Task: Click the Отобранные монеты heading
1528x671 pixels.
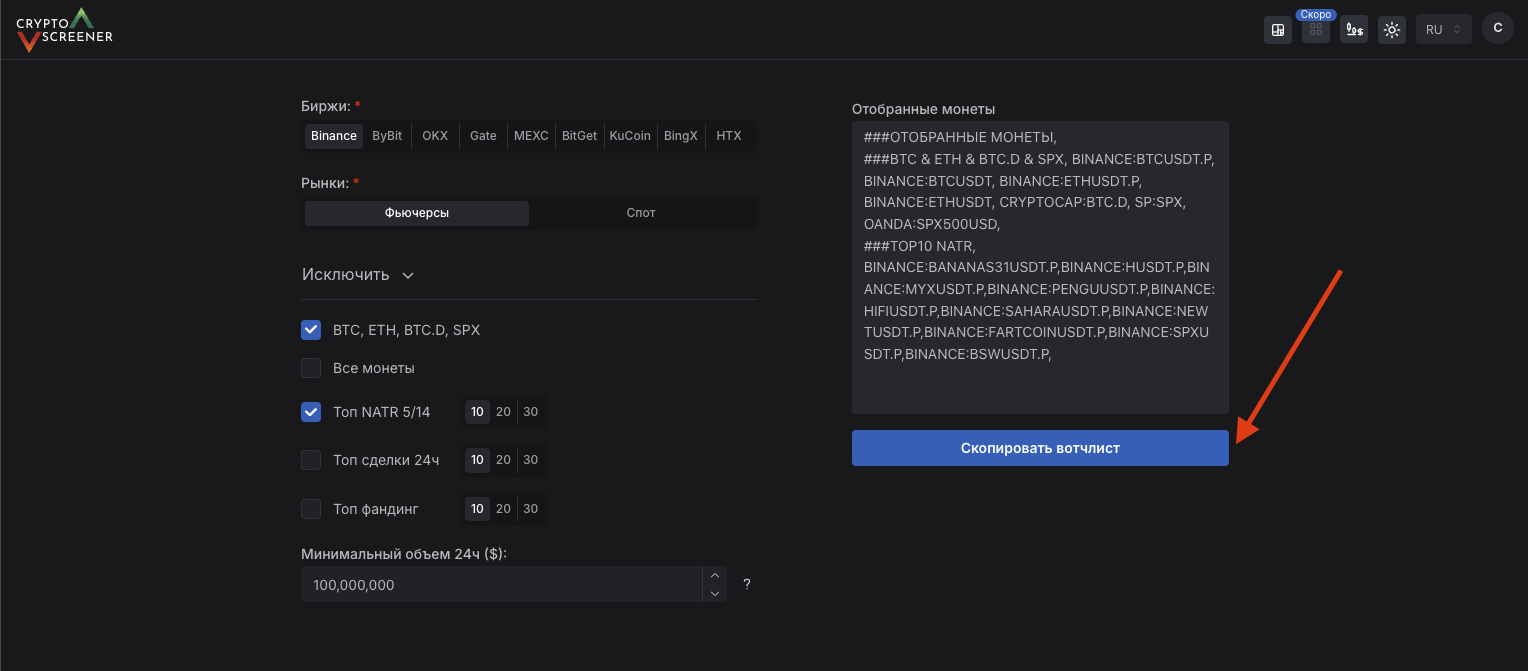Action: pyautogui.click(x=924, y=109)
